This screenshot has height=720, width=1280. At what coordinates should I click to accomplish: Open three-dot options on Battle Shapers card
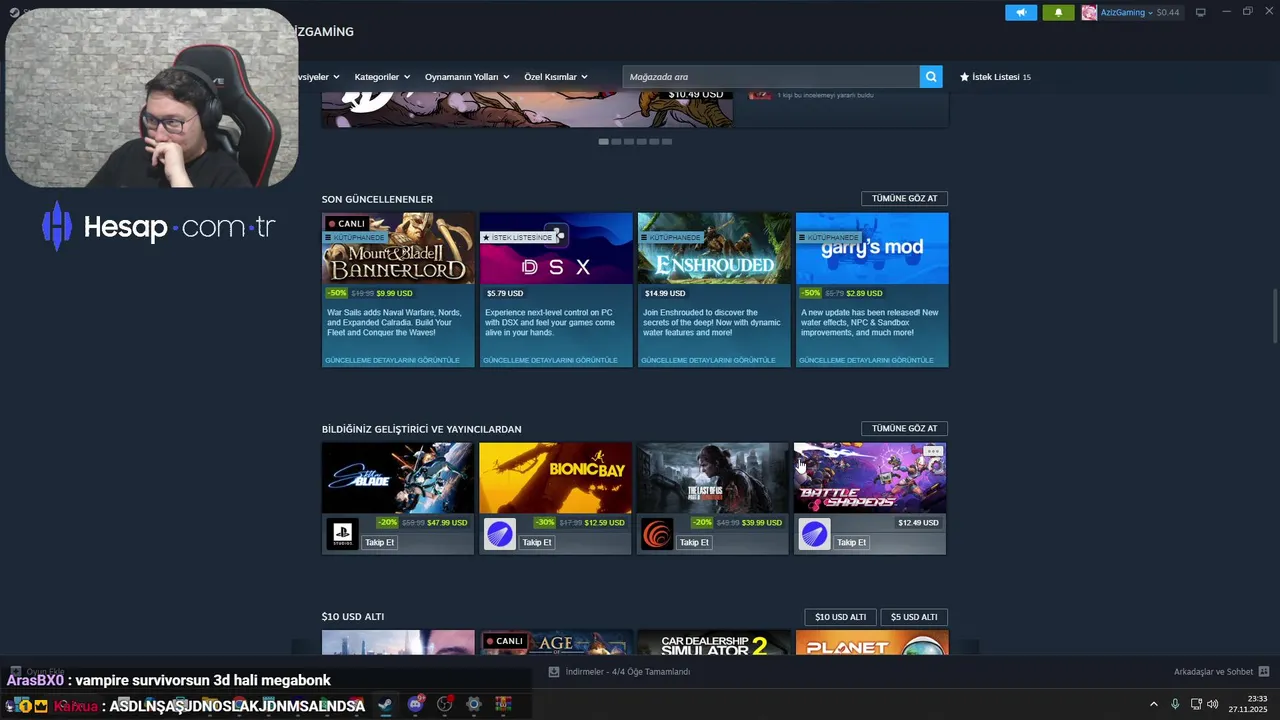pos(932,452)
